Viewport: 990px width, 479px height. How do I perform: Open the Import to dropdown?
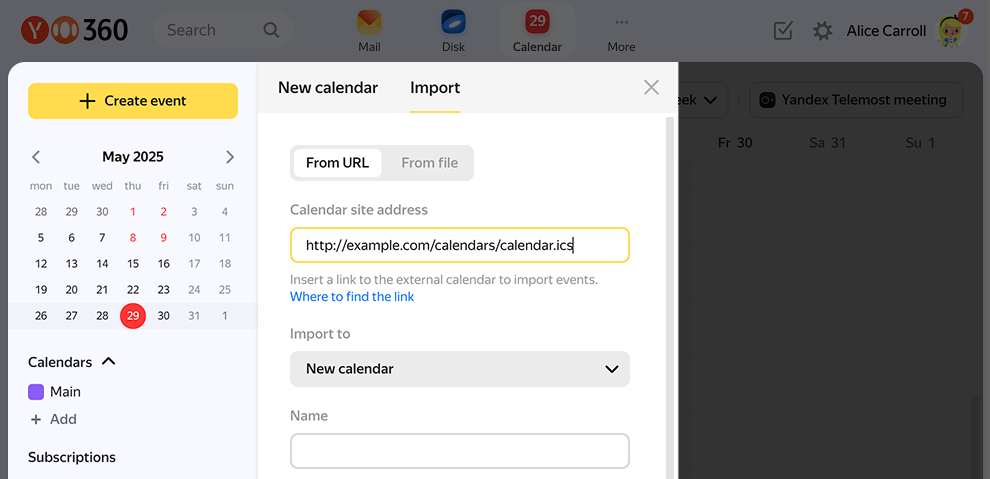tap(460, 369)
